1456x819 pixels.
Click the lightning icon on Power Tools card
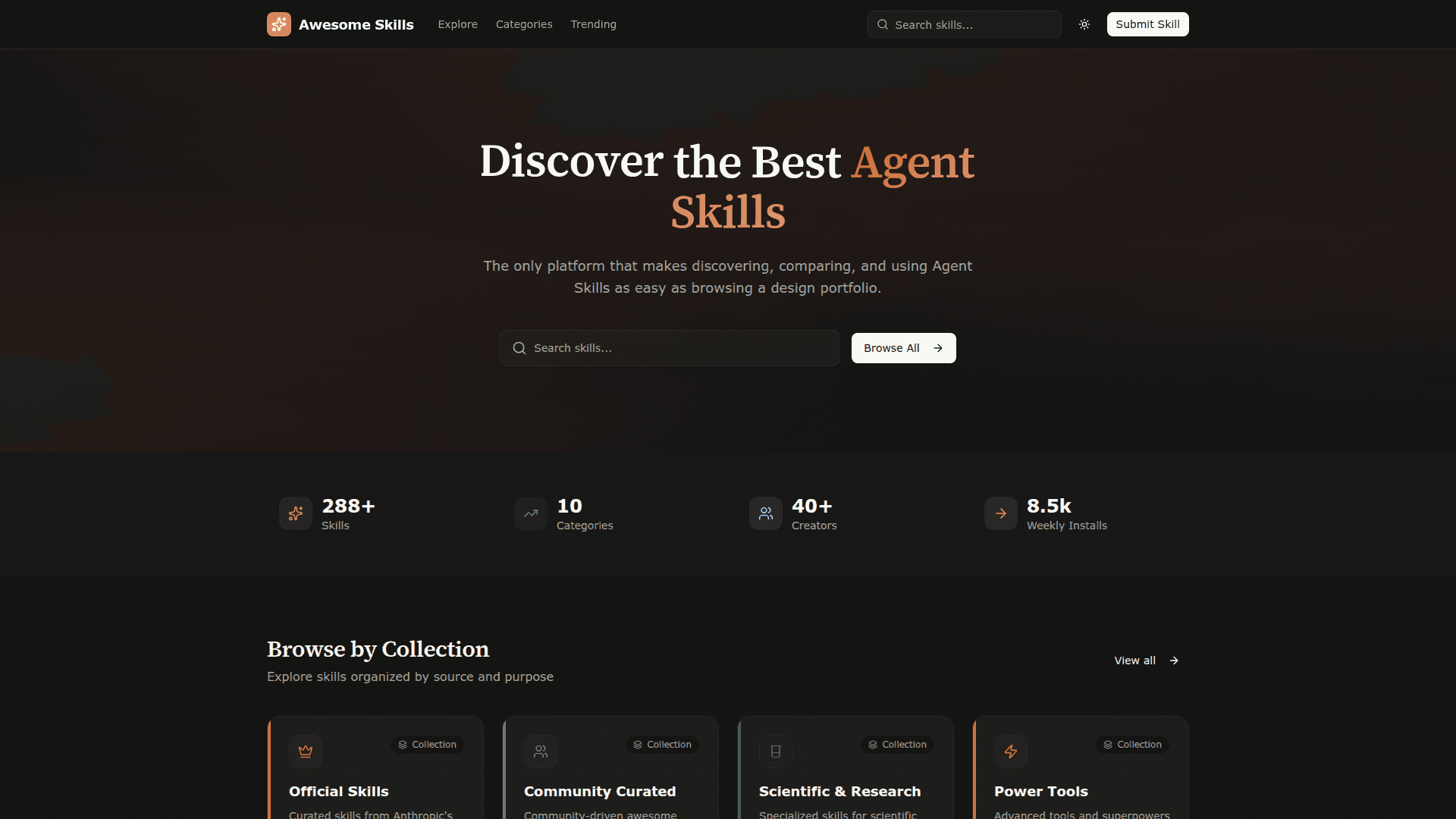coord(1011,752)
